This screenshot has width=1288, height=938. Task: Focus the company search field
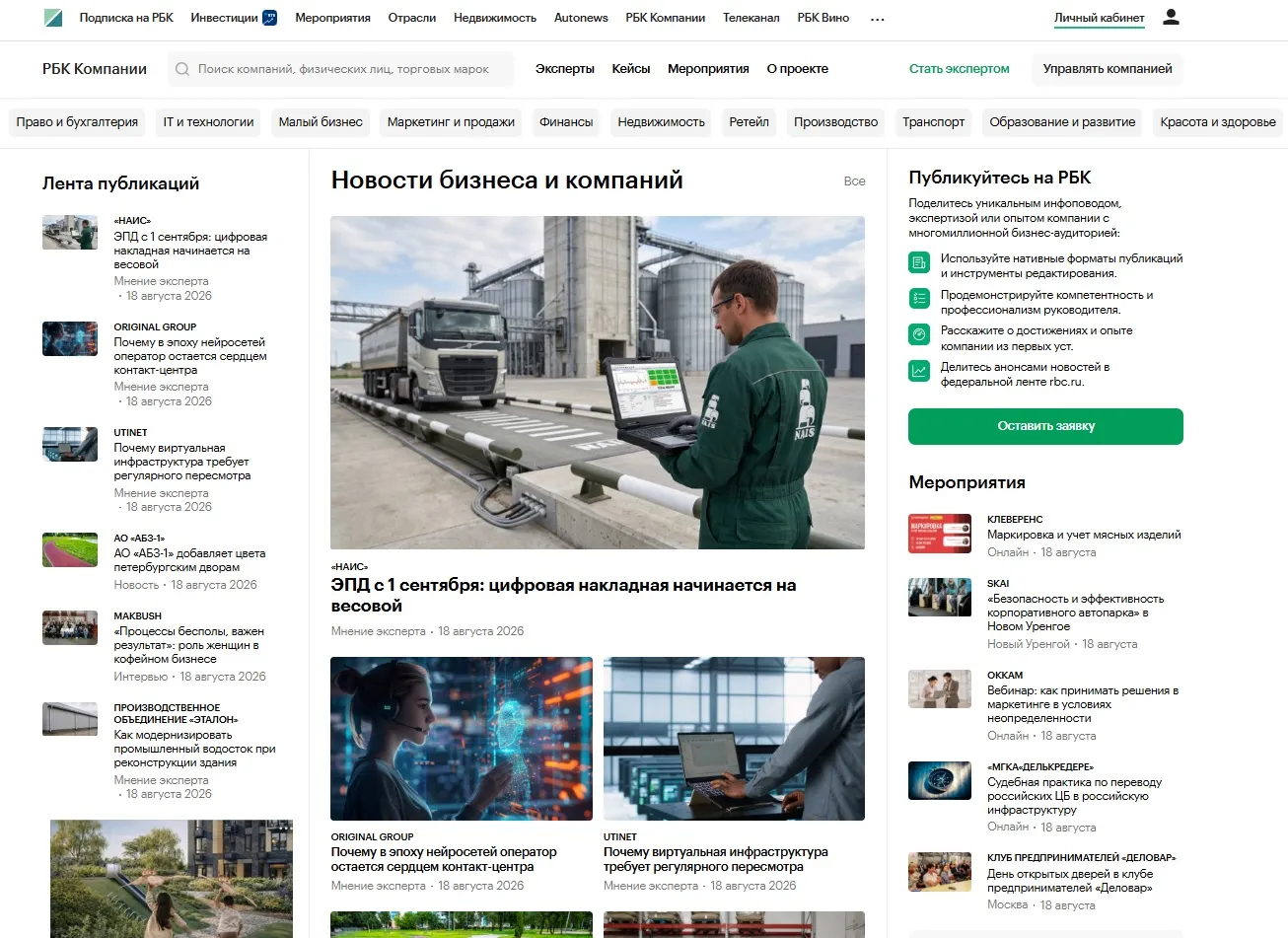(x=341, y=69)
